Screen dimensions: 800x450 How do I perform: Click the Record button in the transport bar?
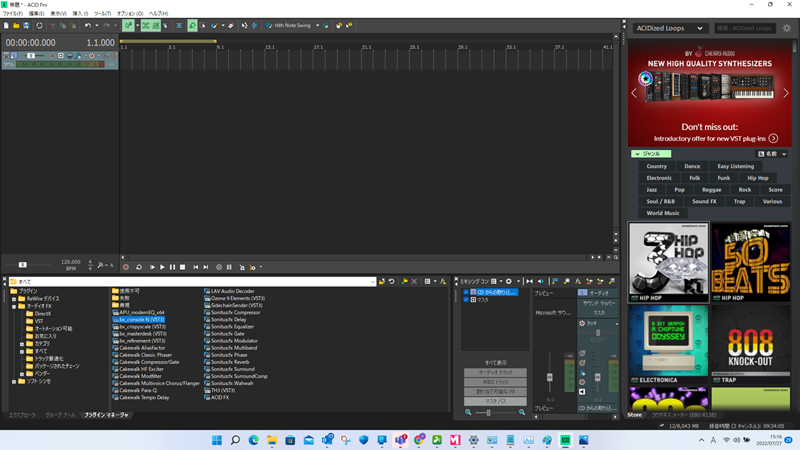126,267
